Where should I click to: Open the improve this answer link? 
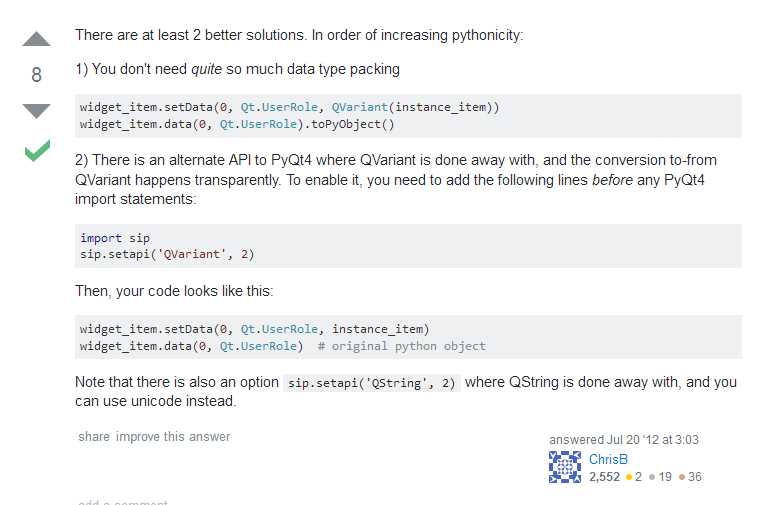point(173,437)
